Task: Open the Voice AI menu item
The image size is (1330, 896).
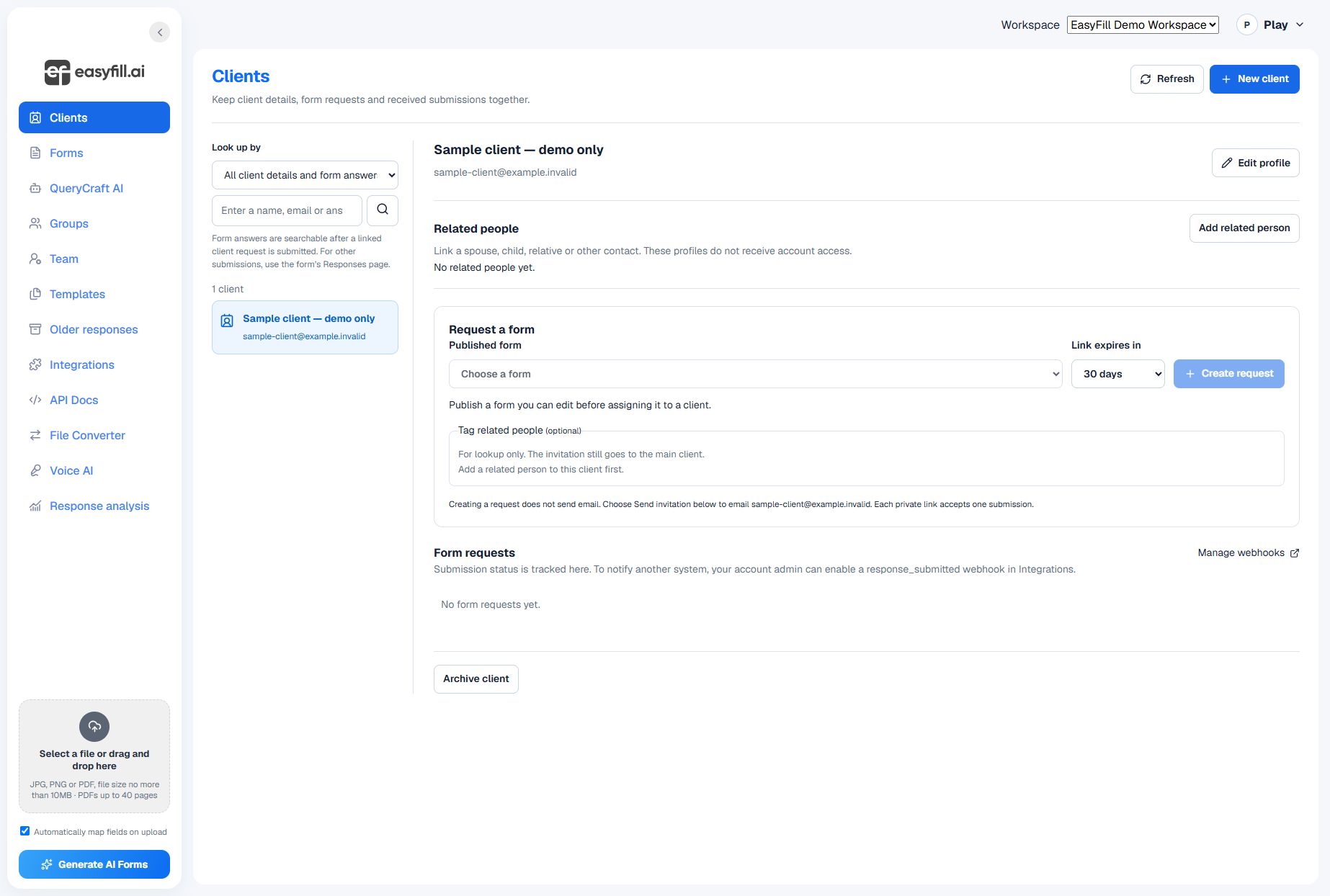Action: (94, 470)
